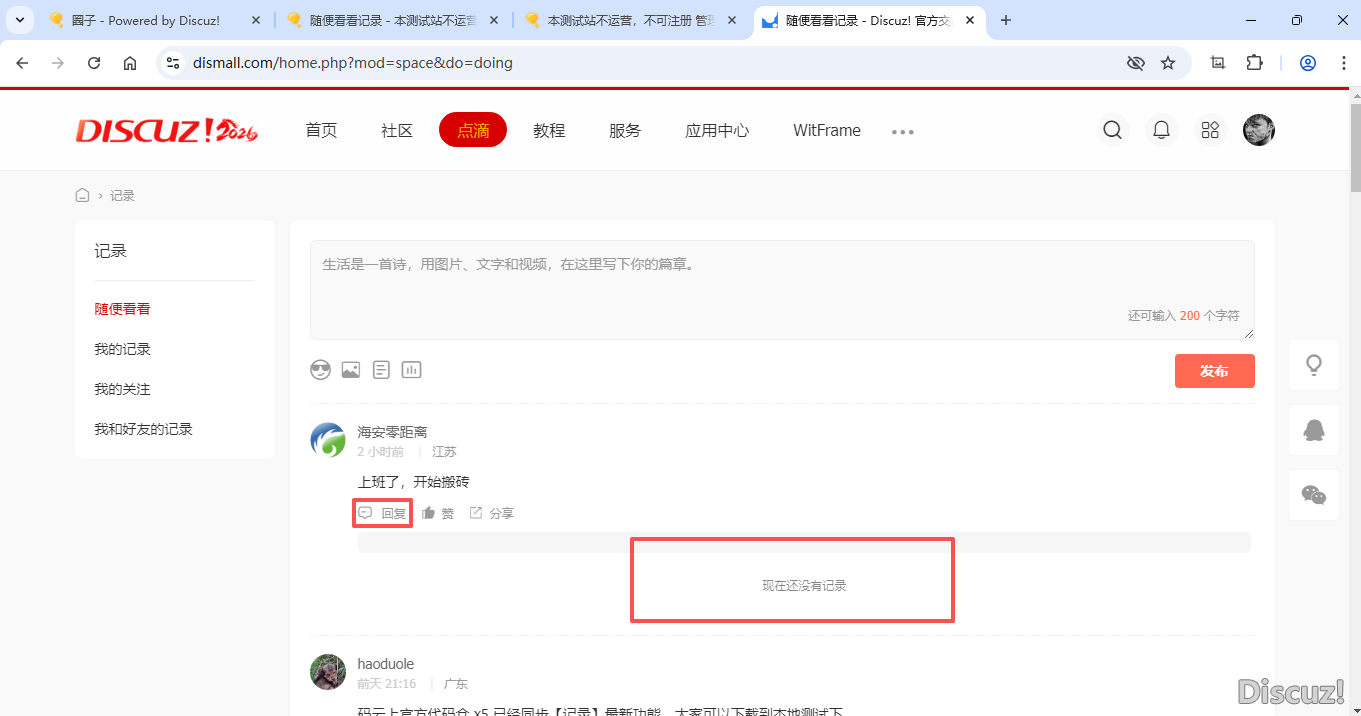The height and width of the screenshot is (716, 1361).
Task: Open the notification bell icon
Action: 1161,130
